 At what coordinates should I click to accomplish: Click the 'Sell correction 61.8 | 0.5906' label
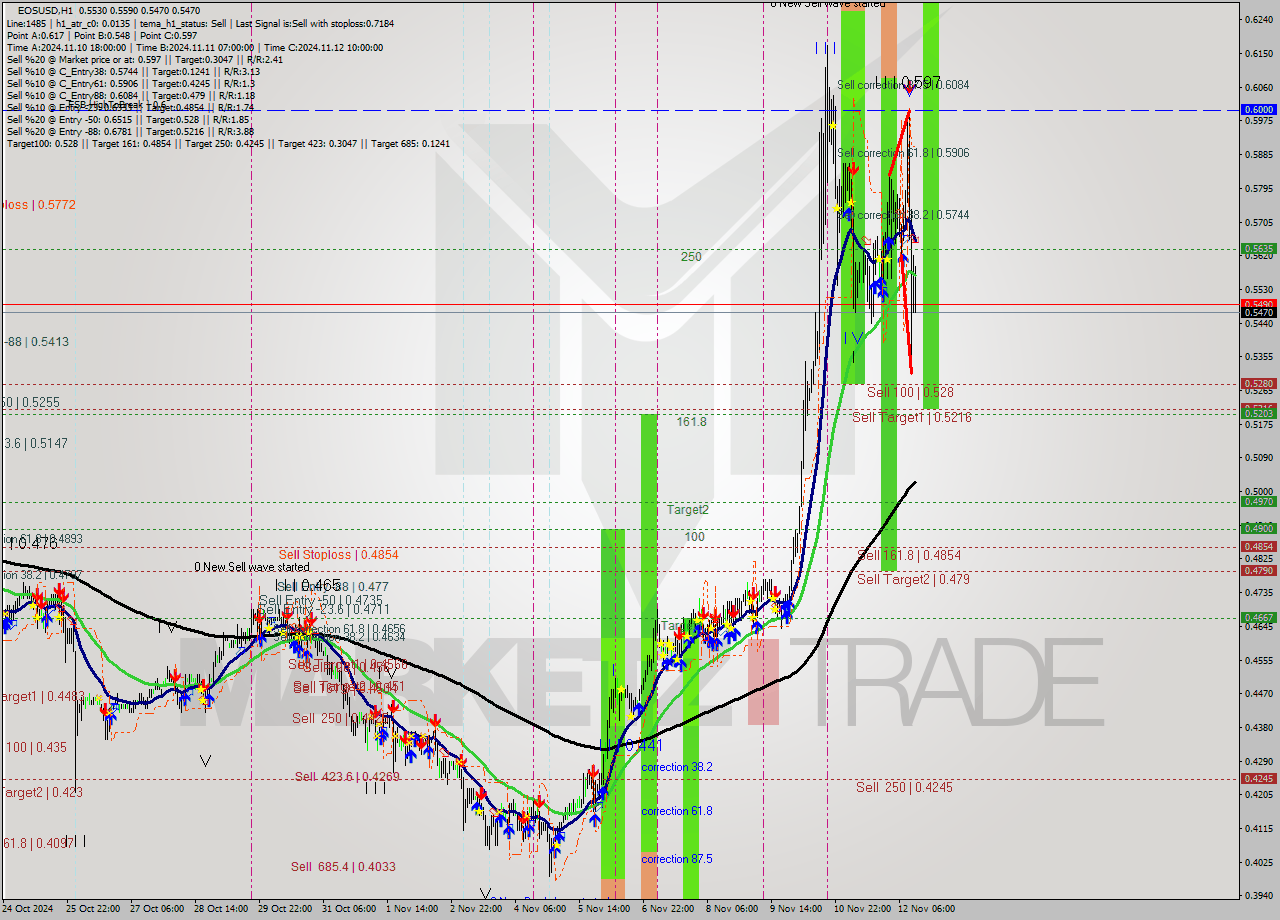coord(903,153)
